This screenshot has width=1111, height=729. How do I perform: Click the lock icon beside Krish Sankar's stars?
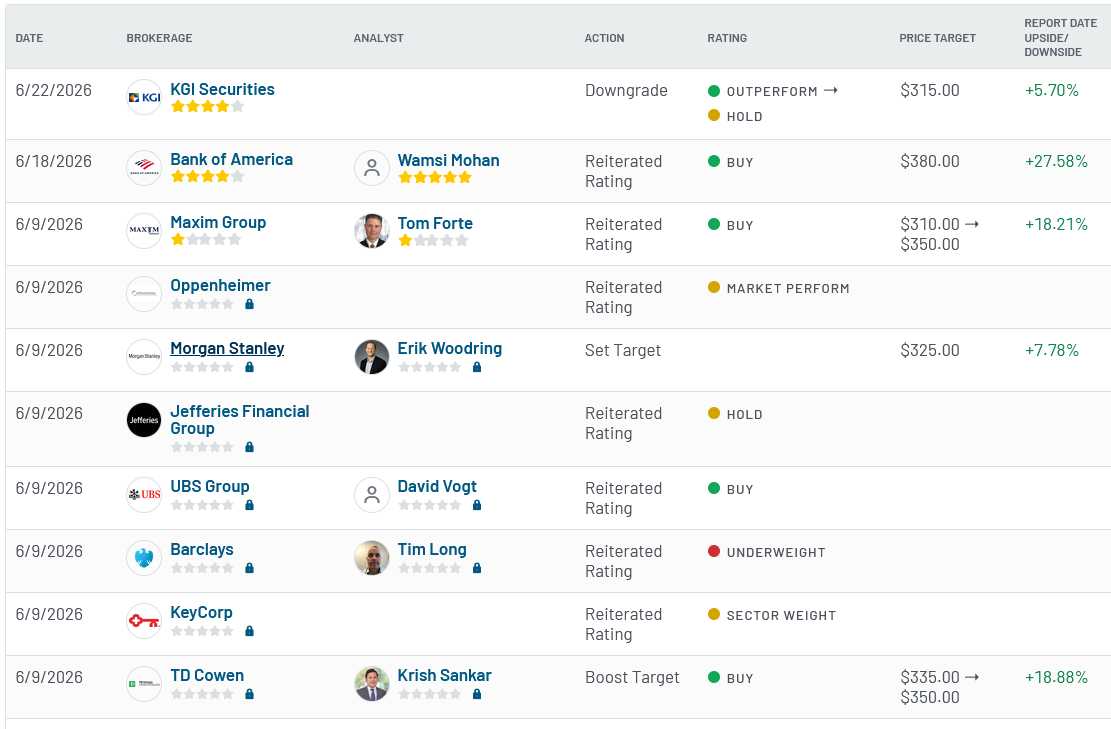tap(477, 694)
